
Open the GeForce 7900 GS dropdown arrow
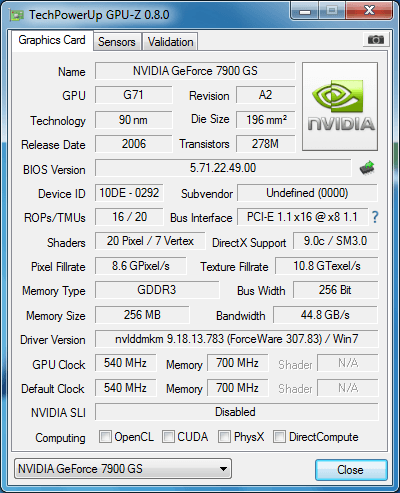pos(224,469)
